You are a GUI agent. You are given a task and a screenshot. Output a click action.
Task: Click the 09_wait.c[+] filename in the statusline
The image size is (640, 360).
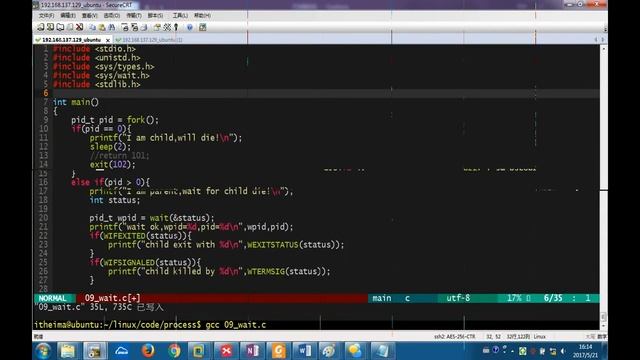(113, 298)
